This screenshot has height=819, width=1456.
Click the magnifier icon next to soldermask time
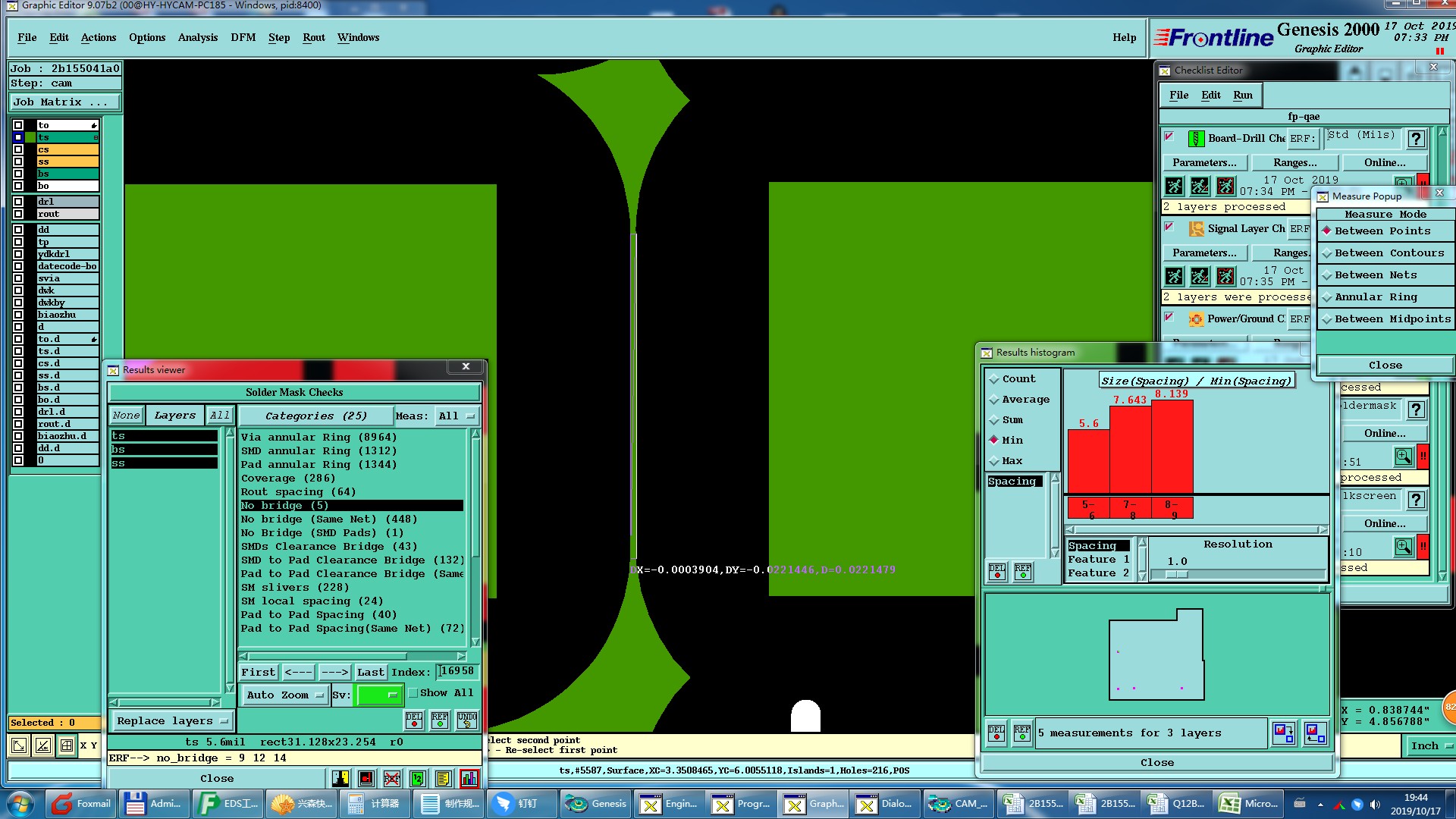(x=1403, y=457)
